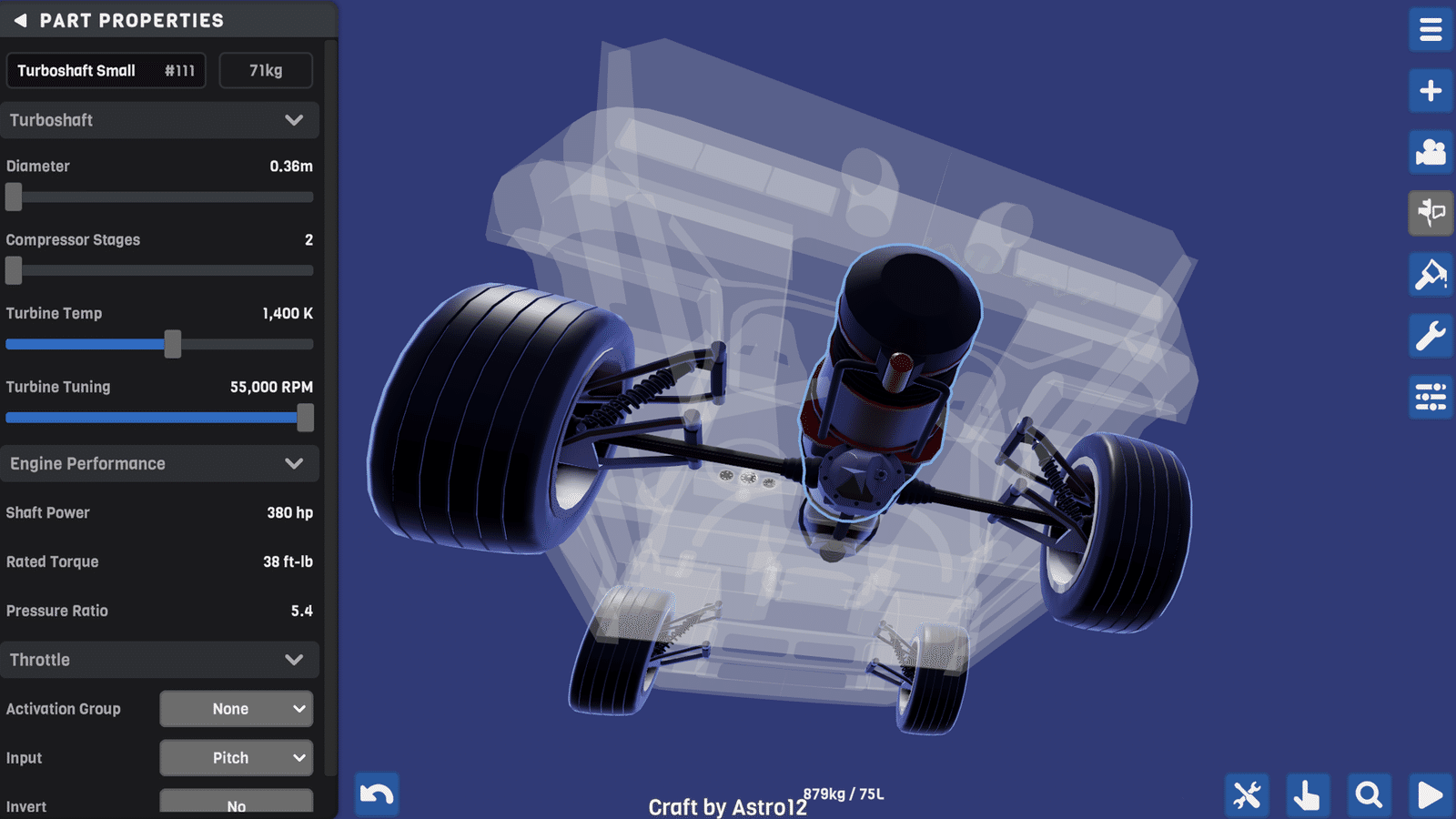Click the Turbine Temp slider handle
This screenshot has width=1456, height=819.
click(x=173, y=344)
